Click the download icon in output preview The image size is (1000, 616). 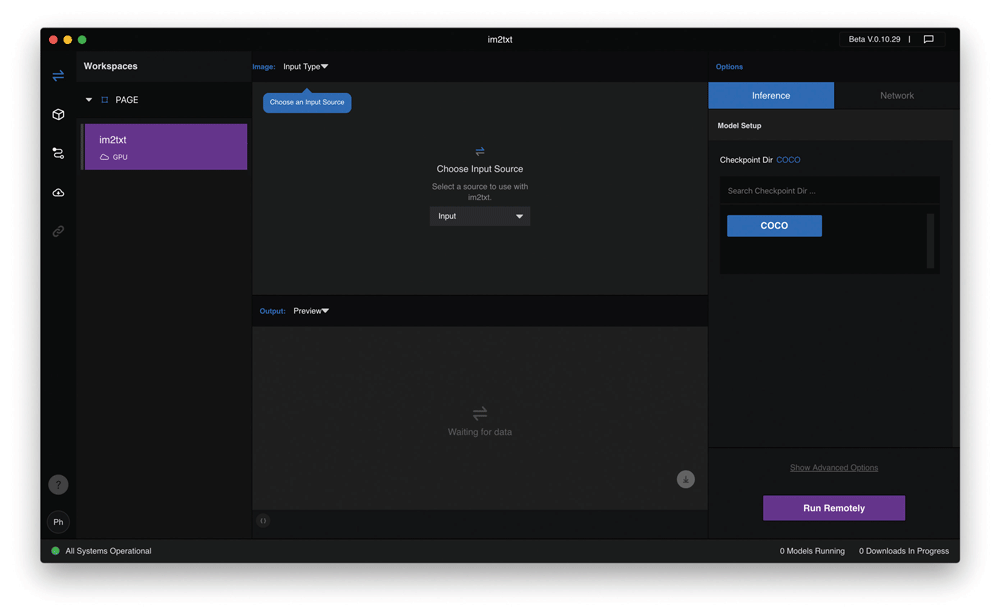click(685, 480)
